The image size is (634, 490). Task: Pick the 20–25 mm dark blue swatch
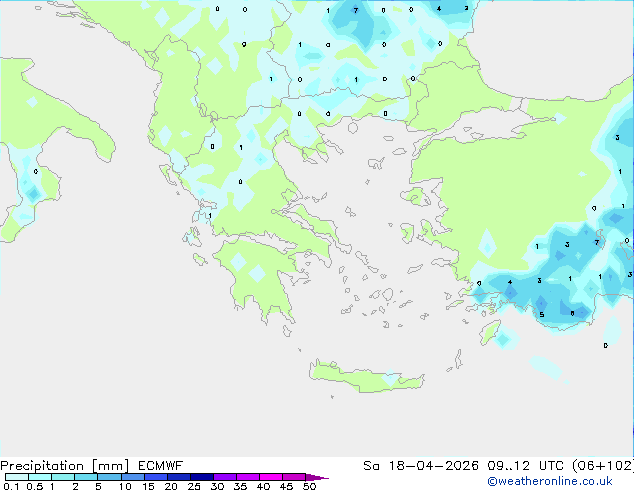179,477
